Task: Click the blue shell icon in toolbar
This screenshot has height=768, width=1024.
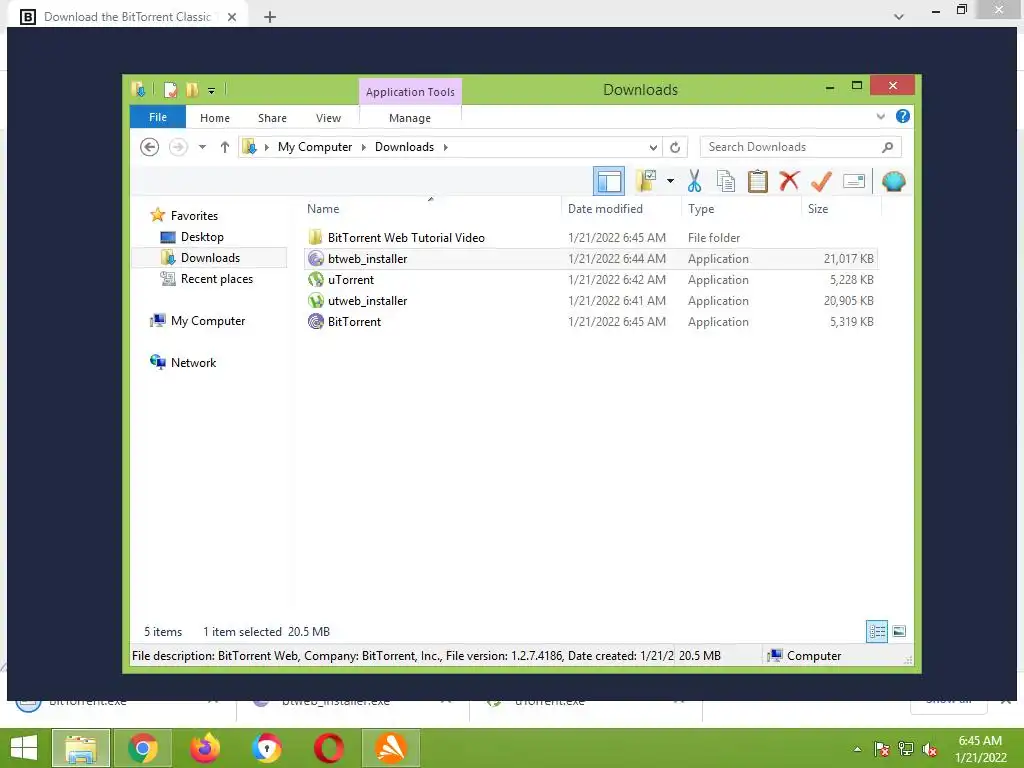Action: coord(893,181)
